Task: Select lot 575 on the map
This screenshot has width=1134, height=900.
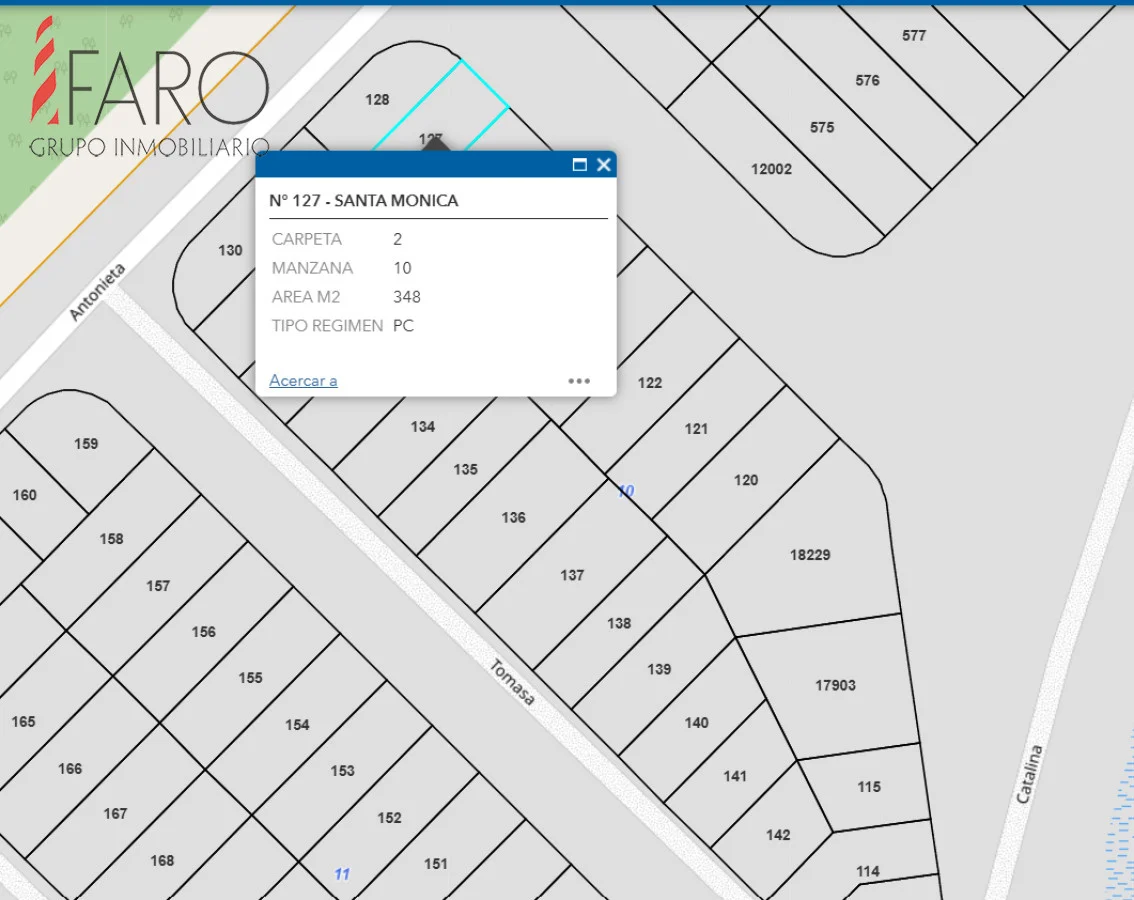Action: coord(822,128)
